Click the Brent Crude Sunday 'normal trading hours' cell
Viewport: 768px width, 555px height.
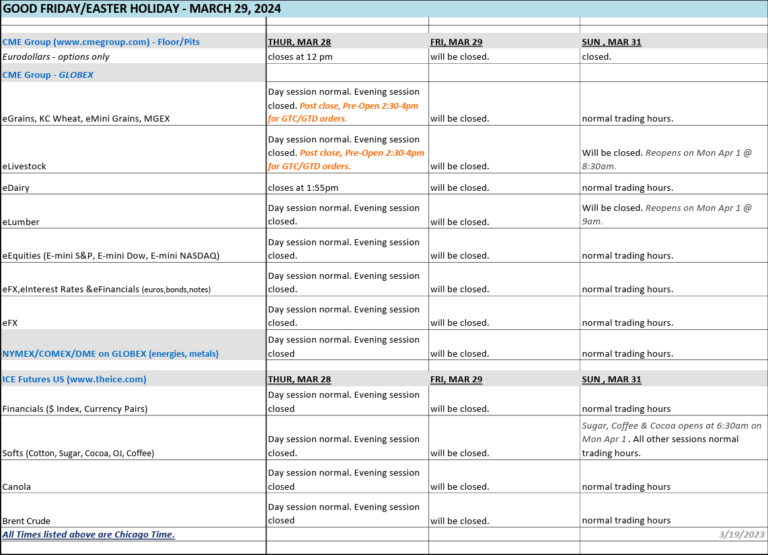tap(673, 510)
